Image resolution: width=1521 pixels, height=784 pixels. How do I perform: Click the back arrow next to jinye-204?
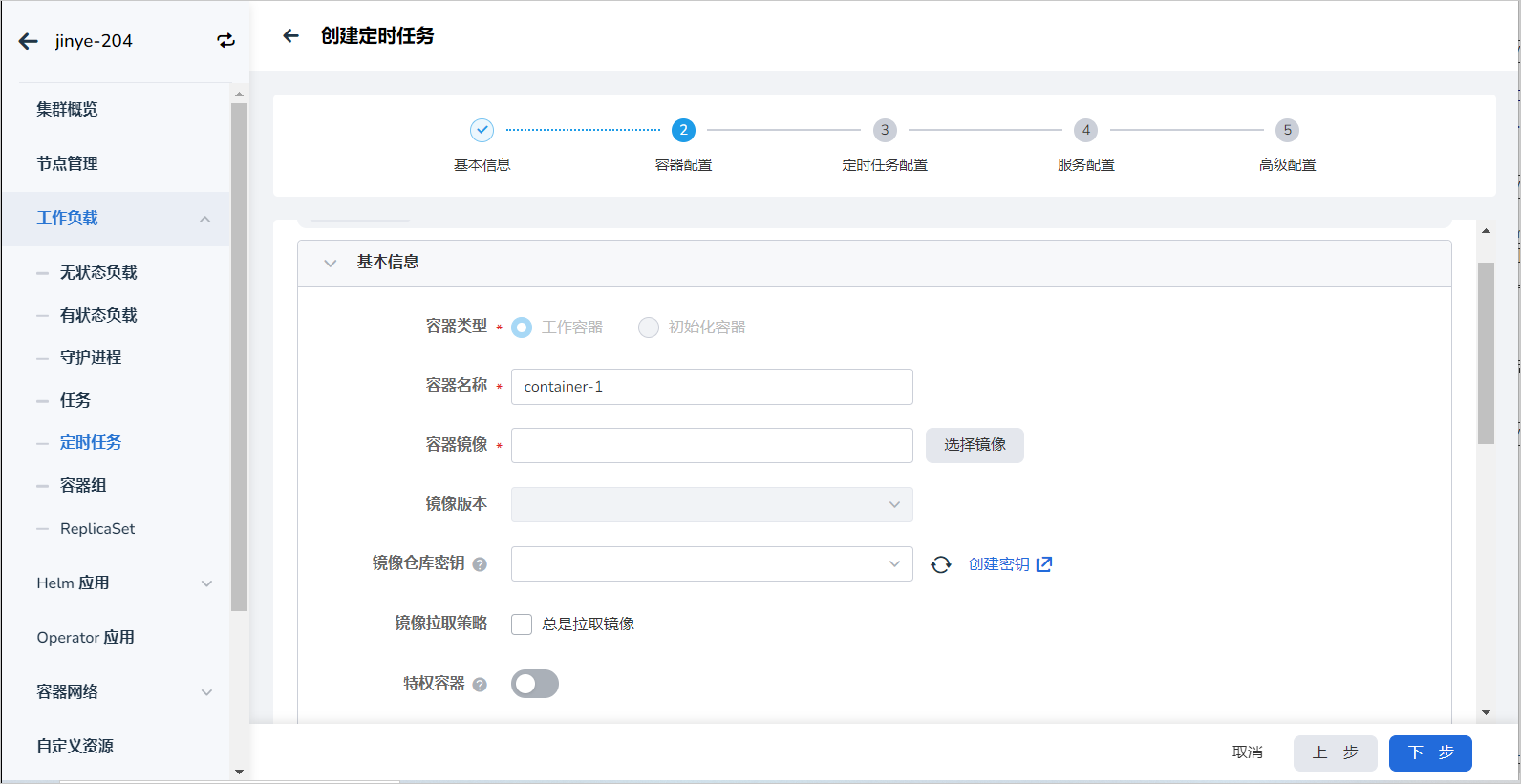point(29,41)
